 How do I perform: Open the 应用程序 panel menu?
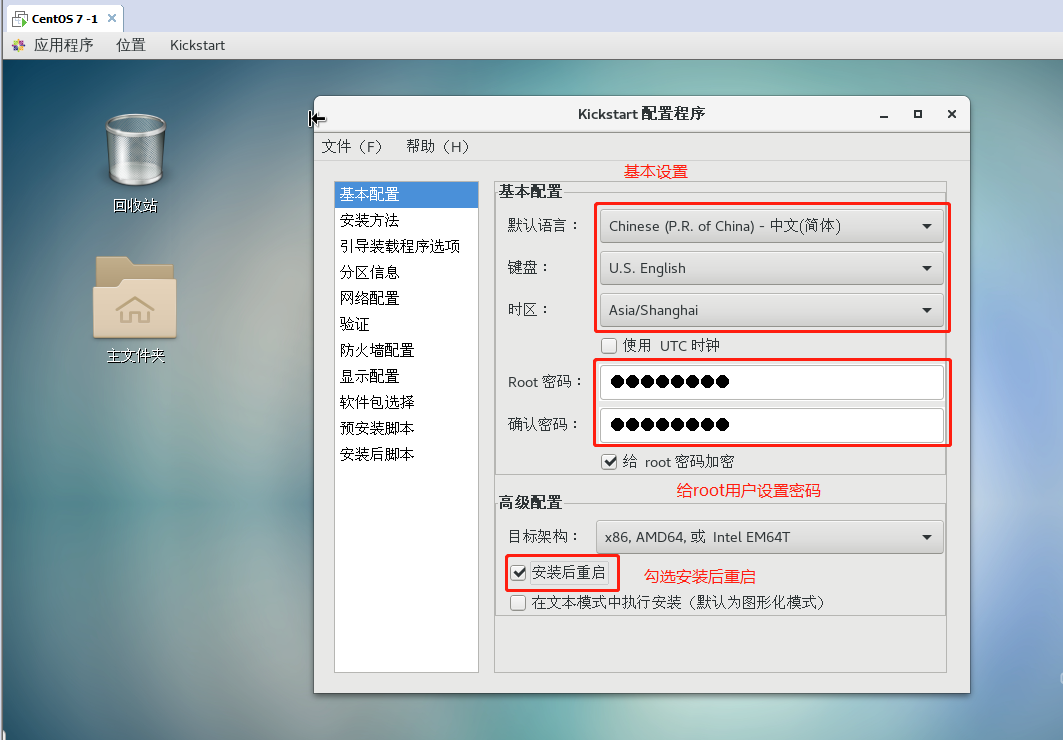click(63, 45)
